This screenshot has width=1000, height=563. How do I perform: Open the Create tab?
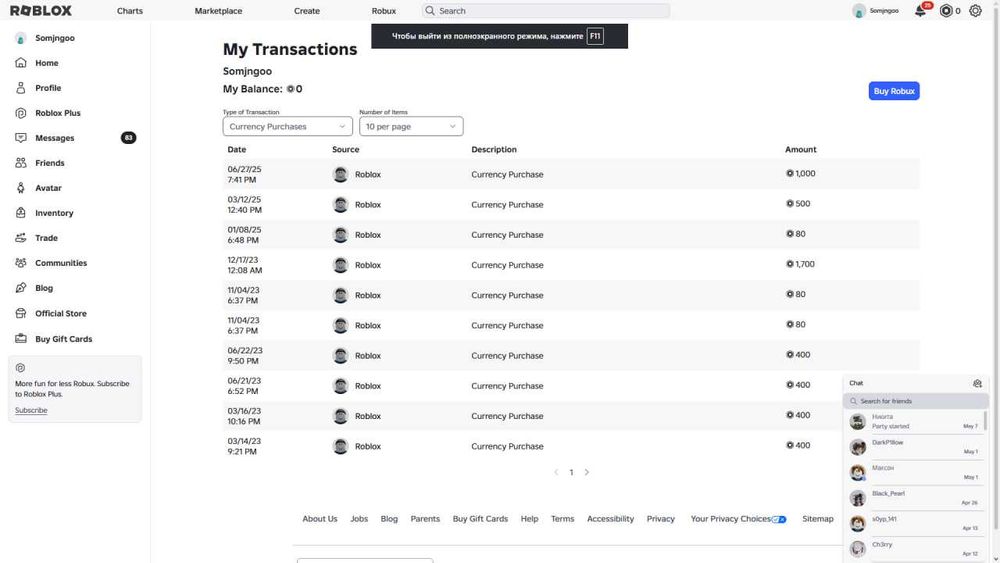pos(307,11)
